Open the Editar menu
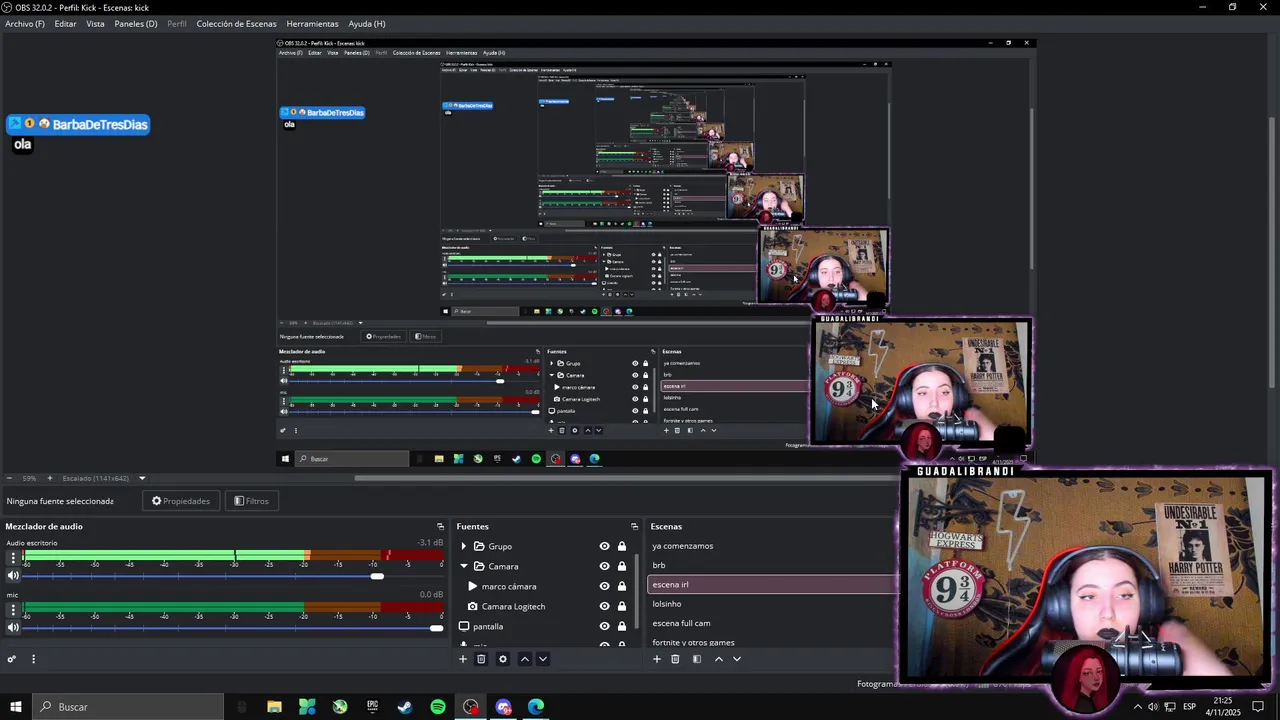The width and height of the screenshot is (1280, 720). click(65, 23)
